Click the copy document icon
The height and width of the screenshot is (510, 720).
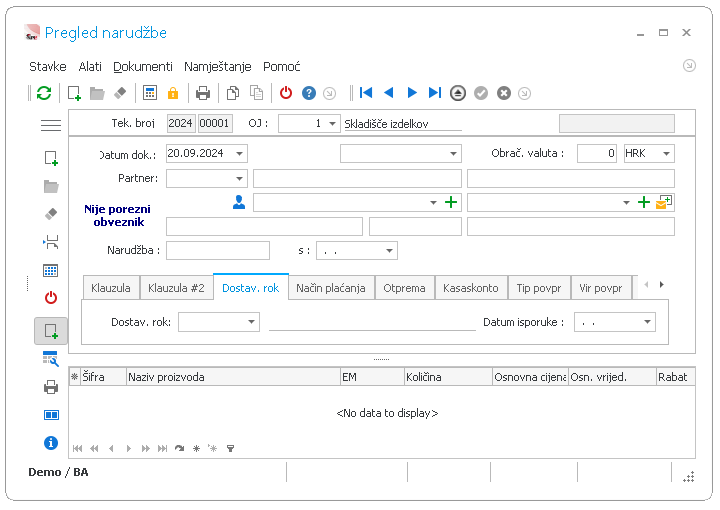point(233,93)
